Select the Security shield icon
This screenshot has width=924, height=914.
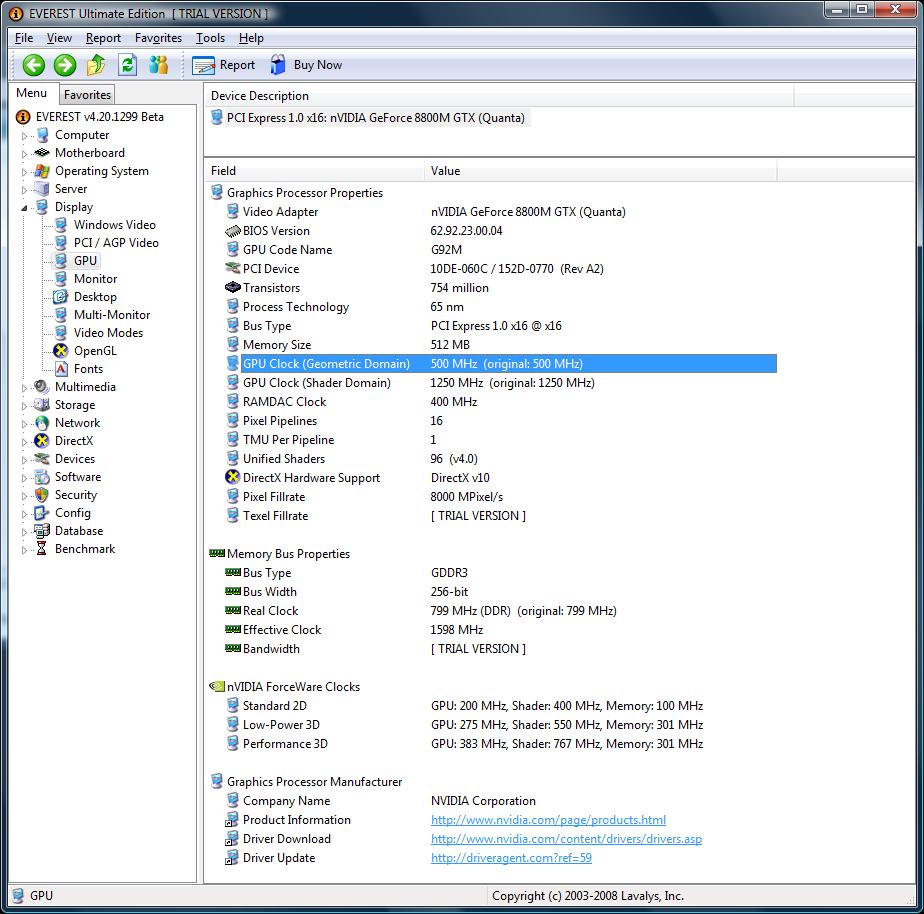[42, 495]
